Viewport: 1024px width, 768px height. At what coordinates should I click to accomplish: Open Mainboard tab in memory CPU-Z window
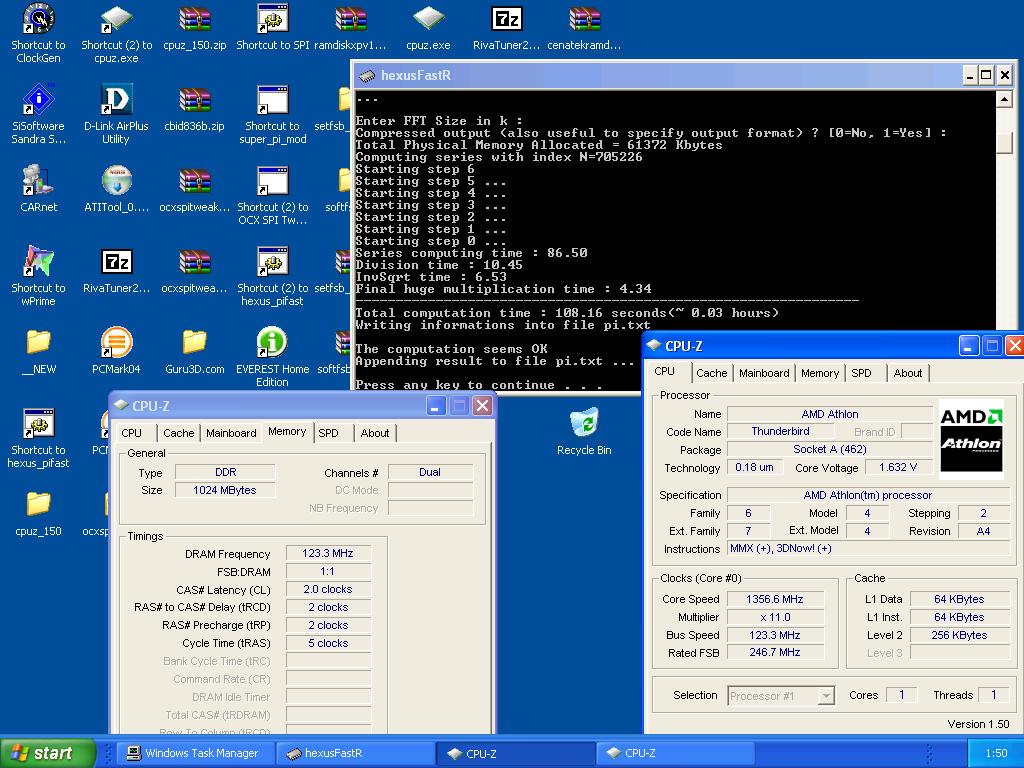(x=231, y=433)
